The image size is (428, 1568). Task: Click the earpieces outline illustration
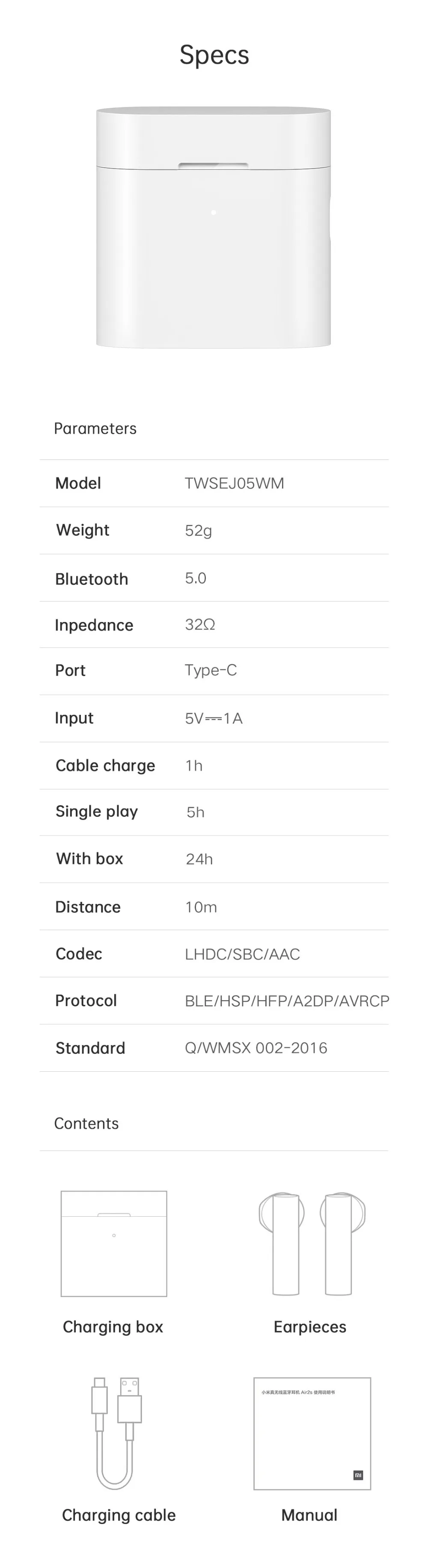click(x=312, y=1244)
